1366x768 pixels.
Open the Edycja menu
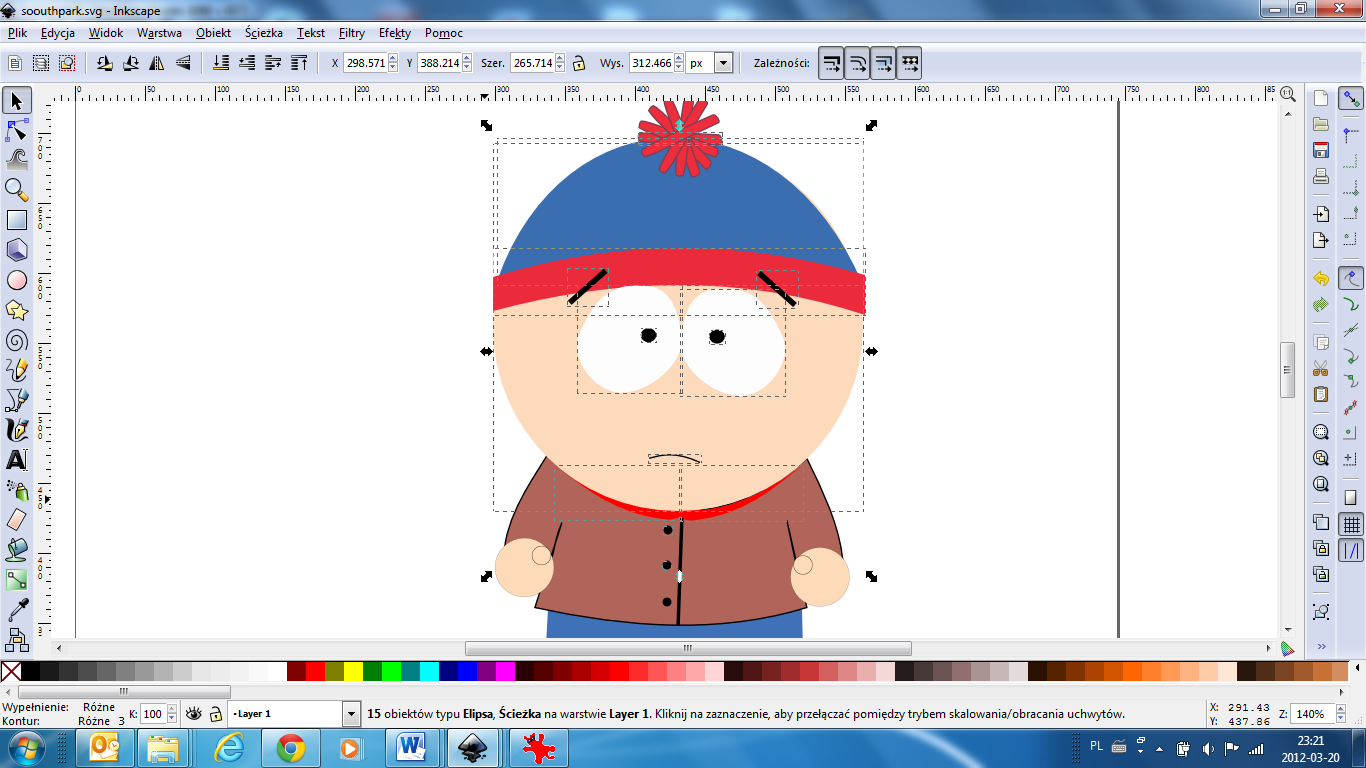click(x=58, y=33)
